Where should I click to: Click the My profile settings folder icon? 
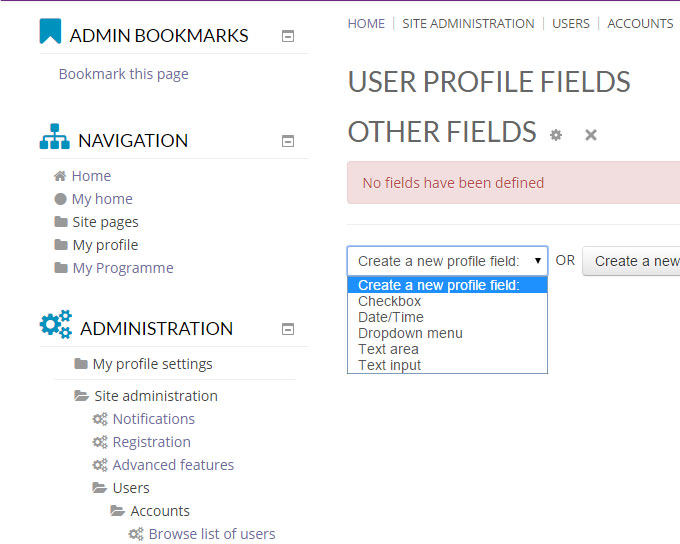81,364
